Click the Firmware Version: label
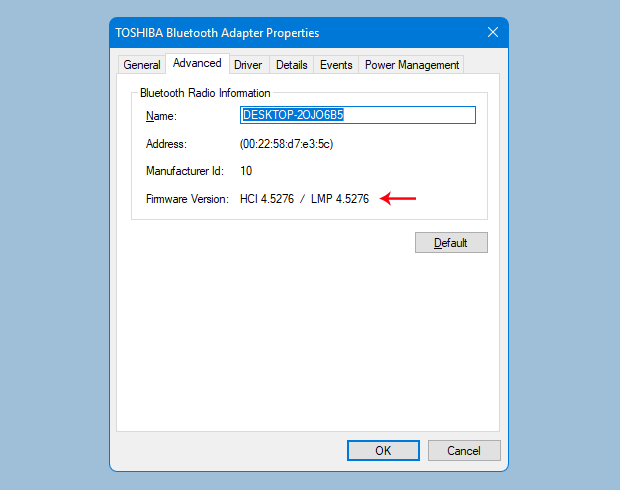 (187, 199)
